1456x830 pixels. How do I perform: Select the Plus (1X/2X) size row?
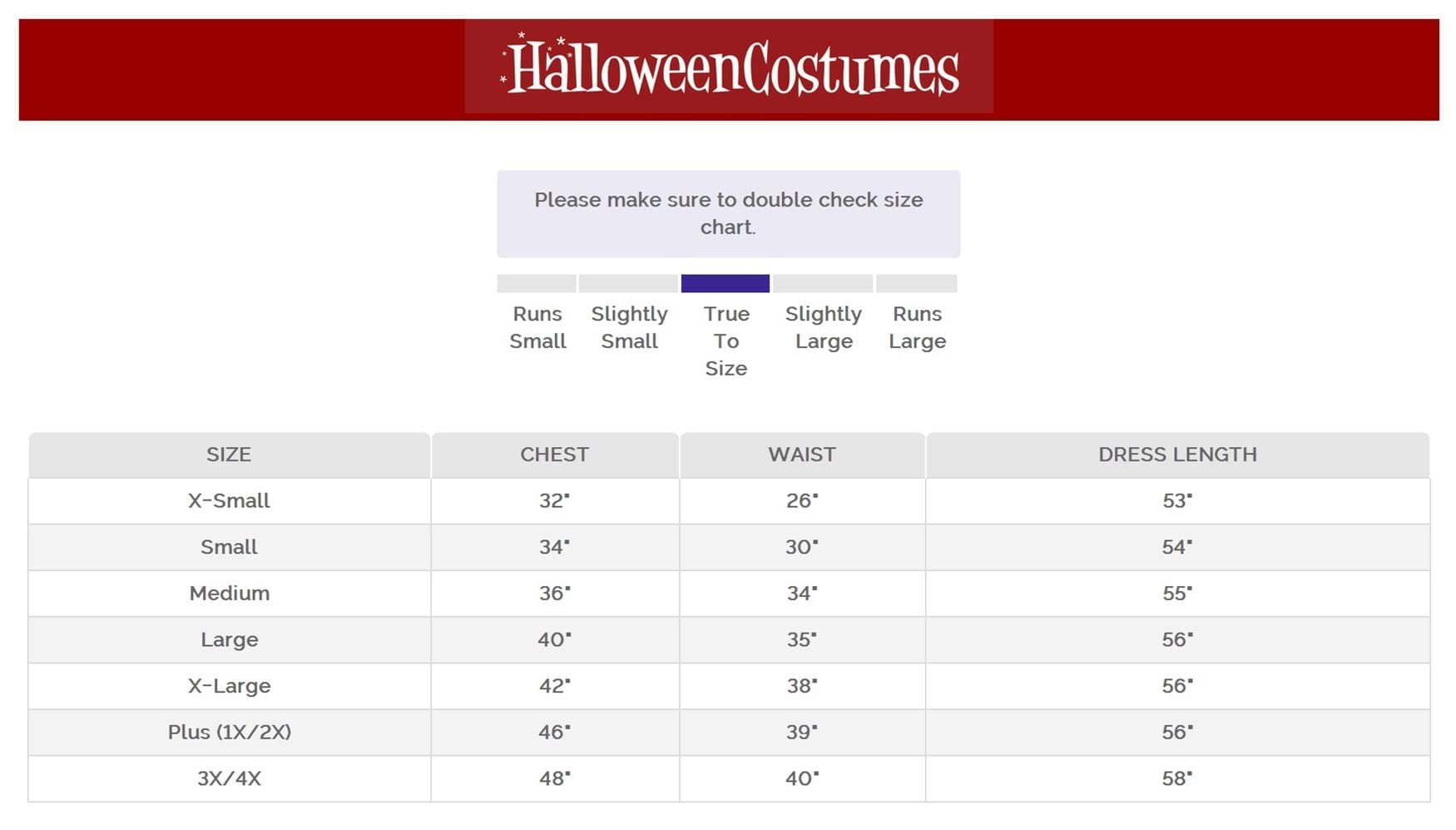tap(229, 733)
